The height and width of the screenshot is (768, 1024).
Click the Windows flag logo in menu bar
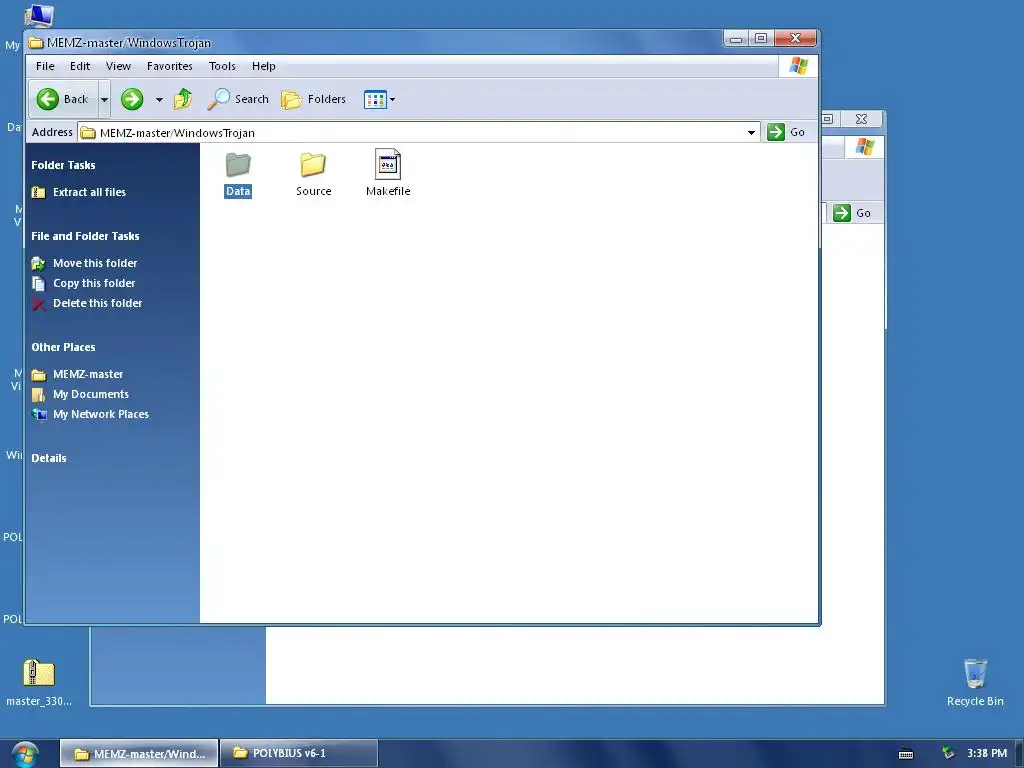click(x=799, y=66)
